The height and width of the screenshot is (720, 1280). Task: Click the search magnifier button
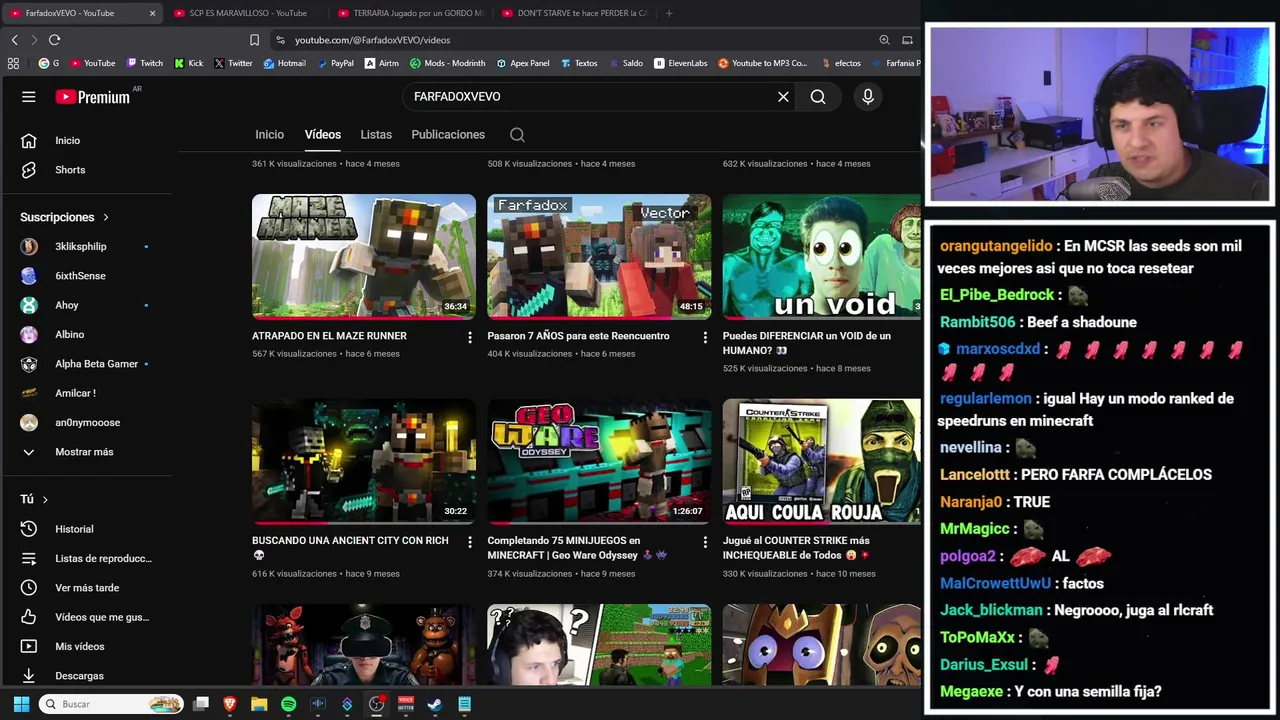coord(818,97)
